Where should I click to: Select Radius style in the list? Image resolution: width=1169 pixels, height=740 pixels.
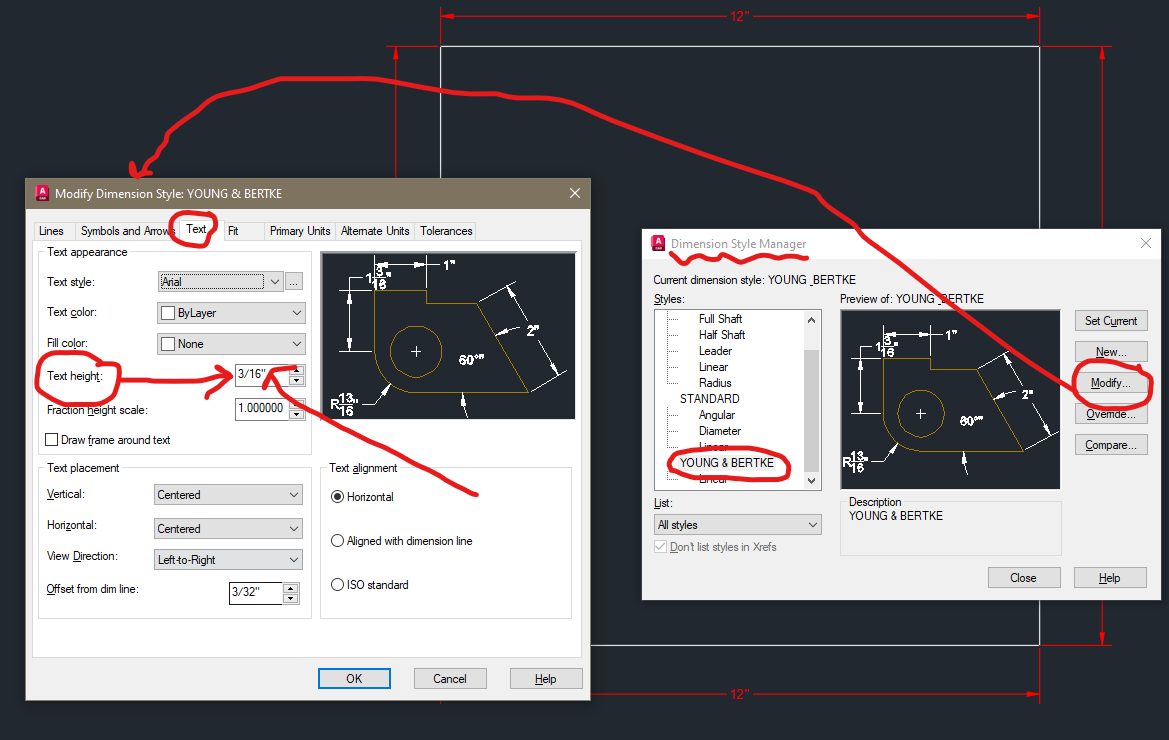click(715, 383)
